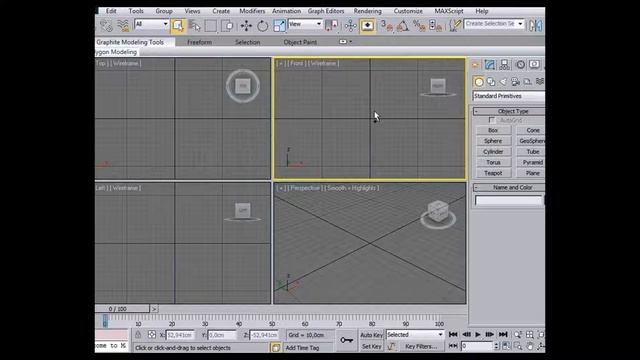Click the large Set Keys key icon
640x360 pixels.
pos(347,340)
